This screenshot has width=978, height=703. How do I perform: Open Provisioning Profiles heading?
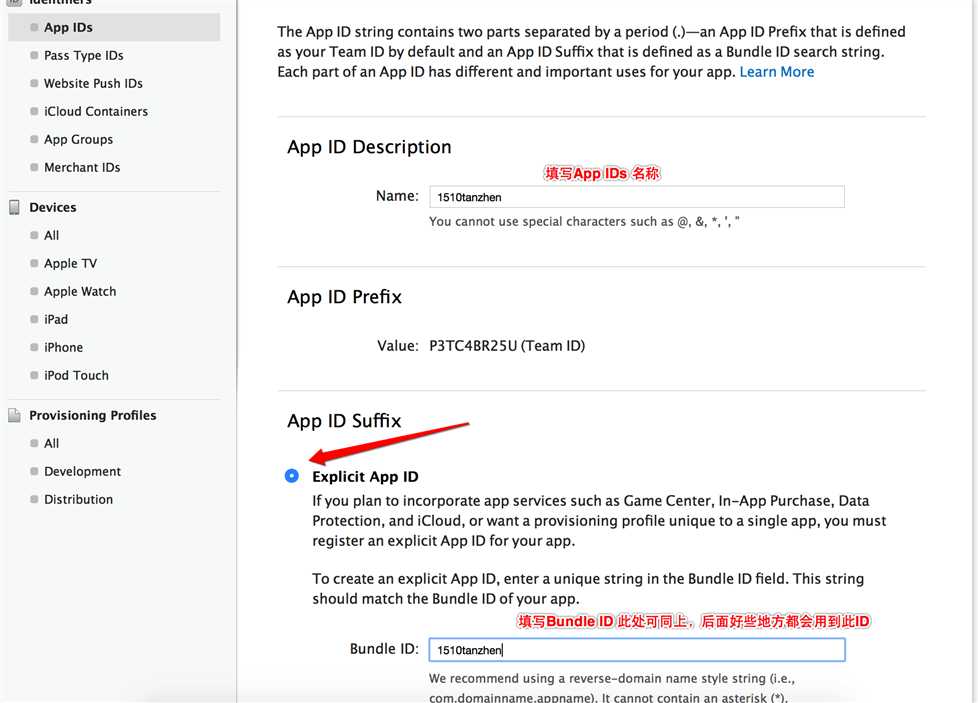coord(92,415)
